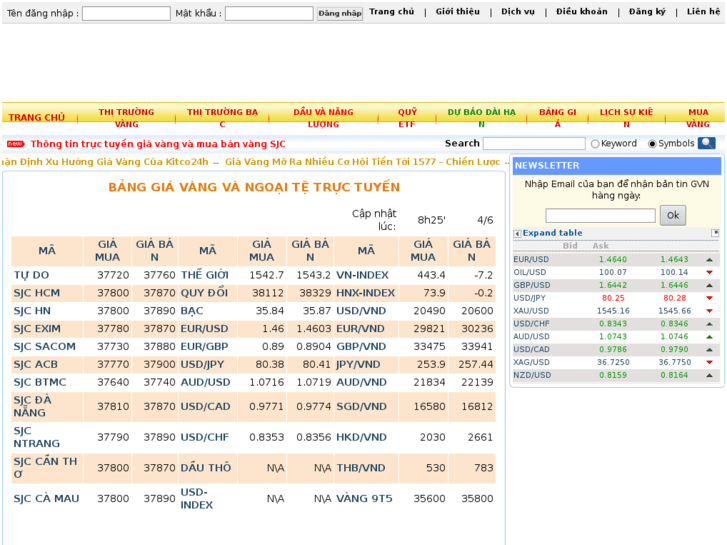Click the USD/VND rate label

[361, 311]
